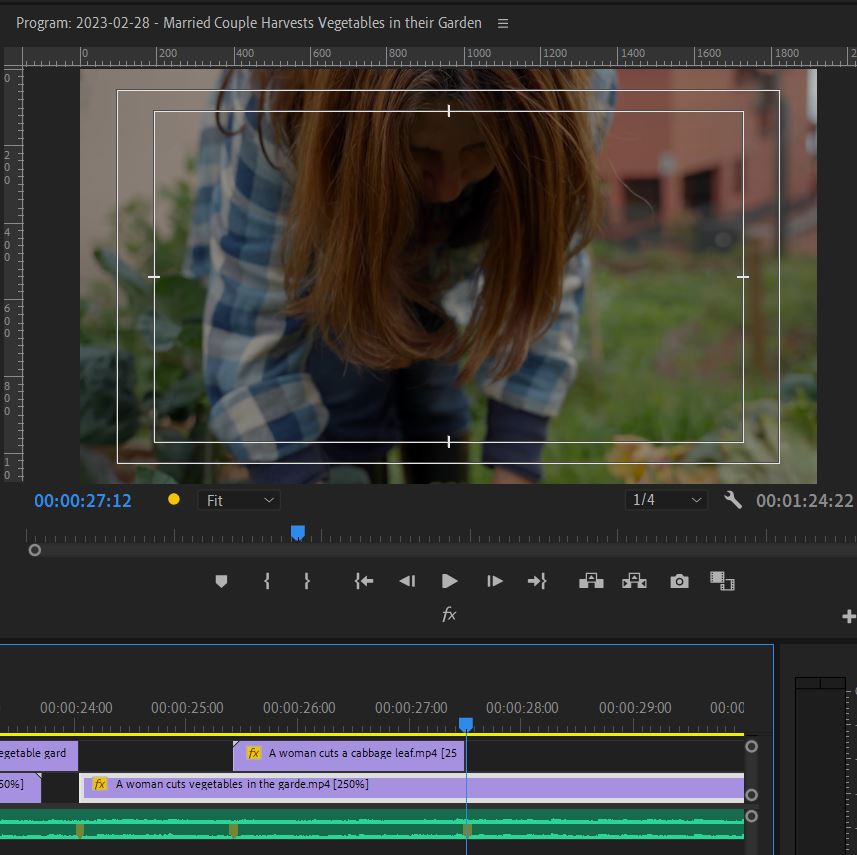Click the program title 'Married Couple Harvests Vegetables' tab
Image resolution: width=857 pixels, height=855 pixels.
249,23
